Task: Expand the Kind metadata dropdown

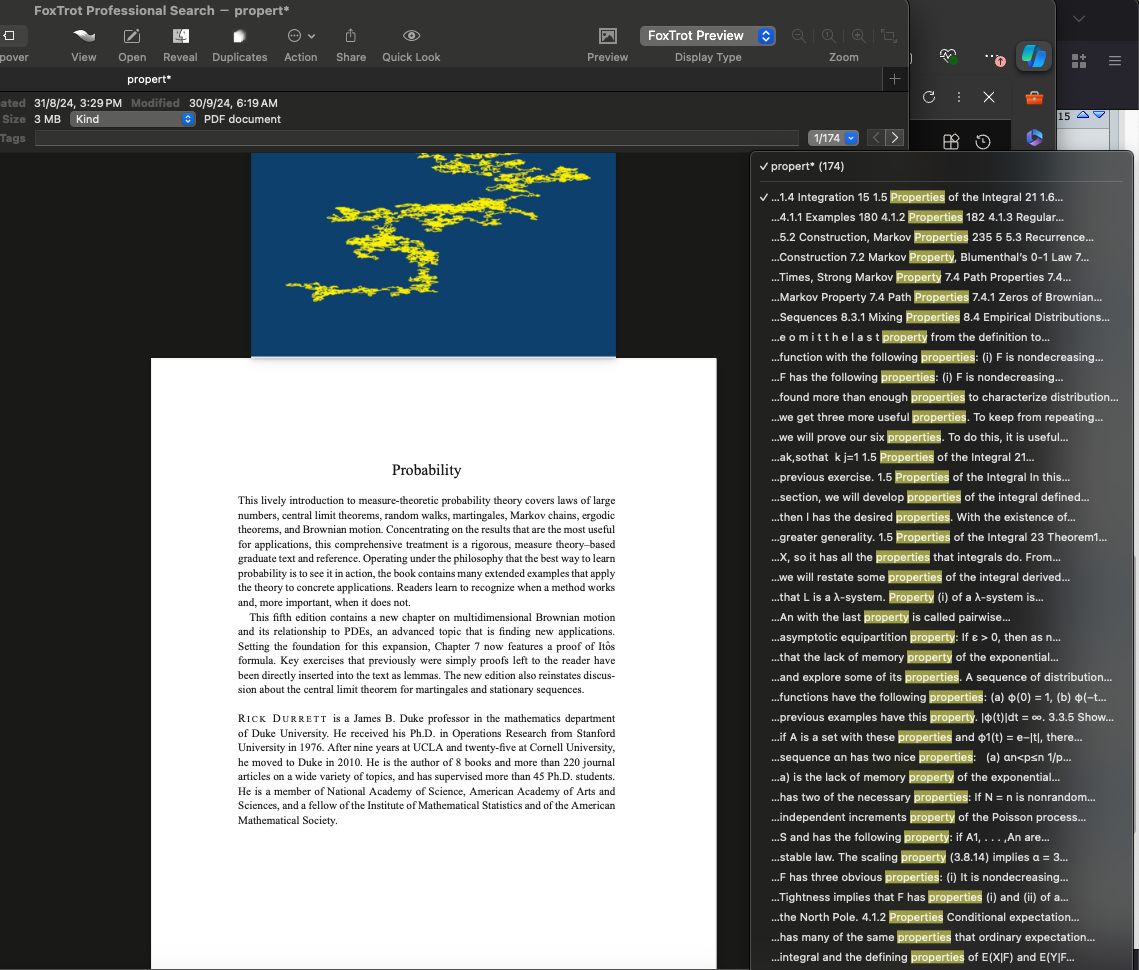Action: pos(132,119)
